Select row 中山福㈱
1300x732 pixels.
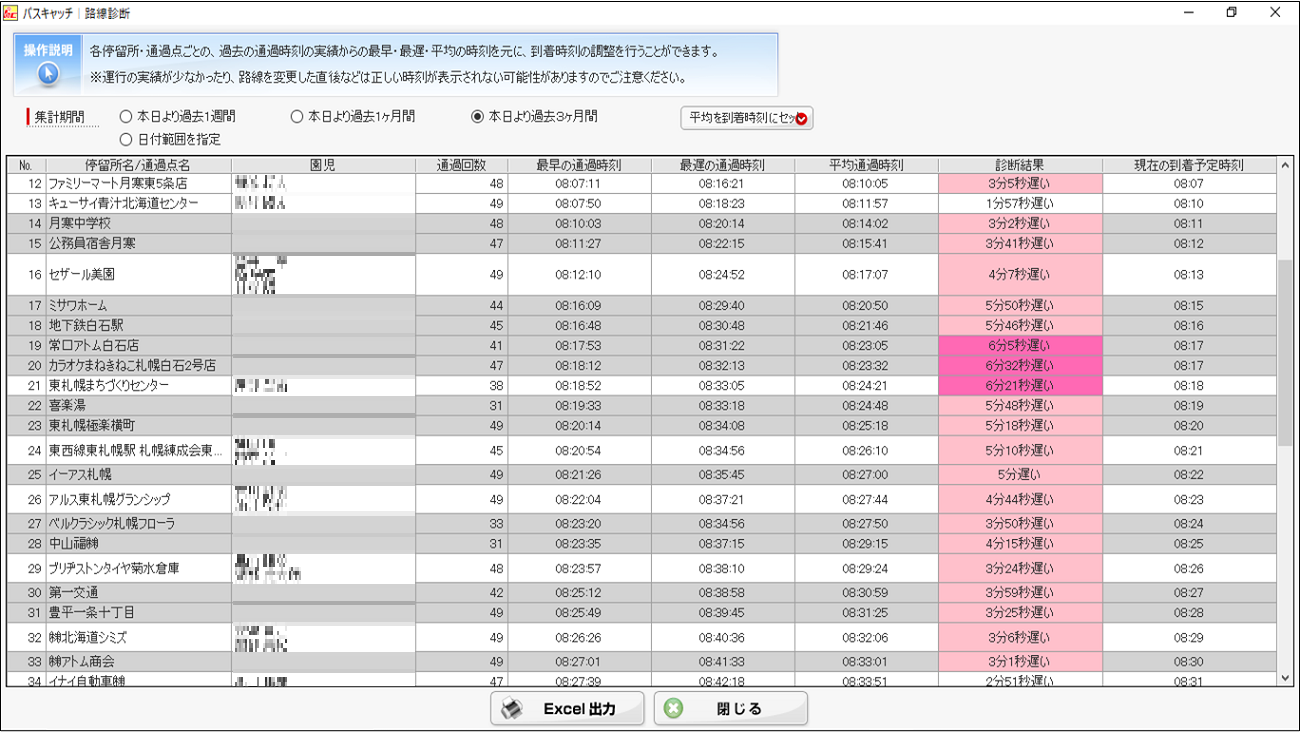tap(642, 544)
